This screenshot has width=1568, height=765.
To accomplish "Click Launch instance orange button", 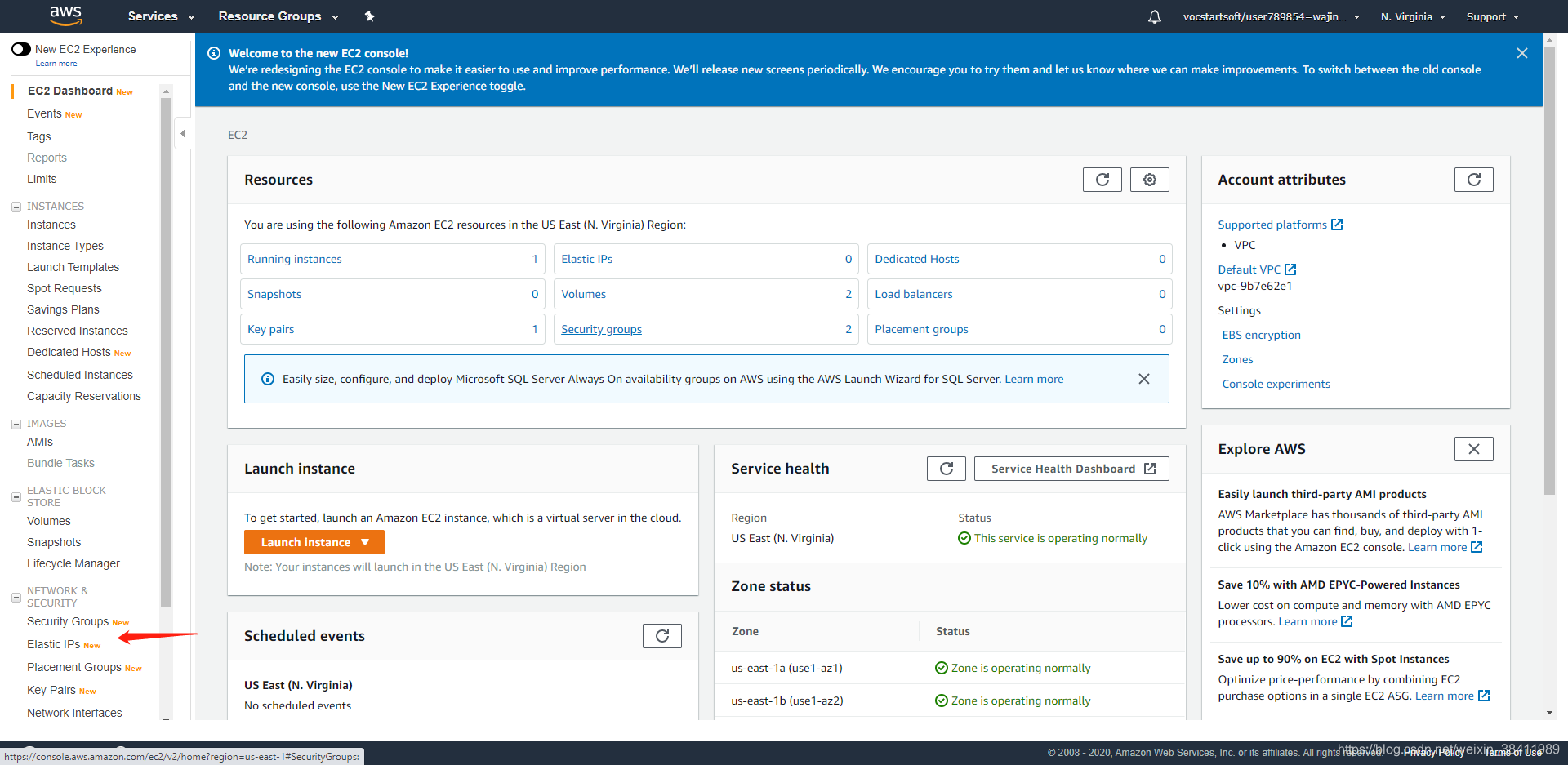I will coord(314,542).
